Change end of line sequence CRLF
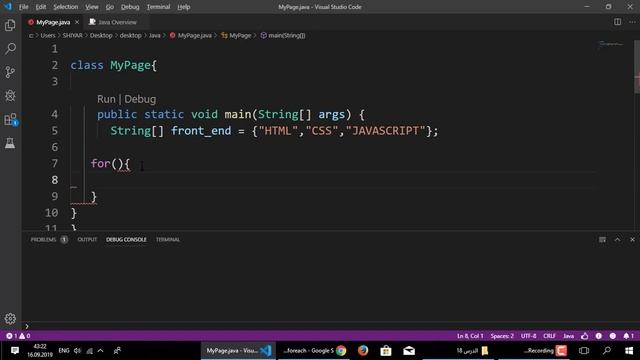 pos(549,336)
